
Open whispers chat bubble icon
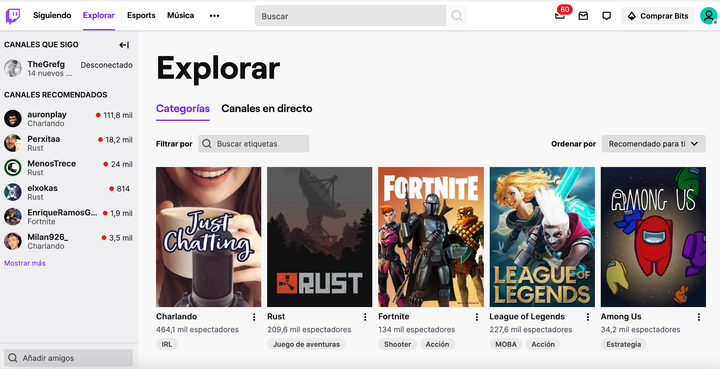click(607, 16)
